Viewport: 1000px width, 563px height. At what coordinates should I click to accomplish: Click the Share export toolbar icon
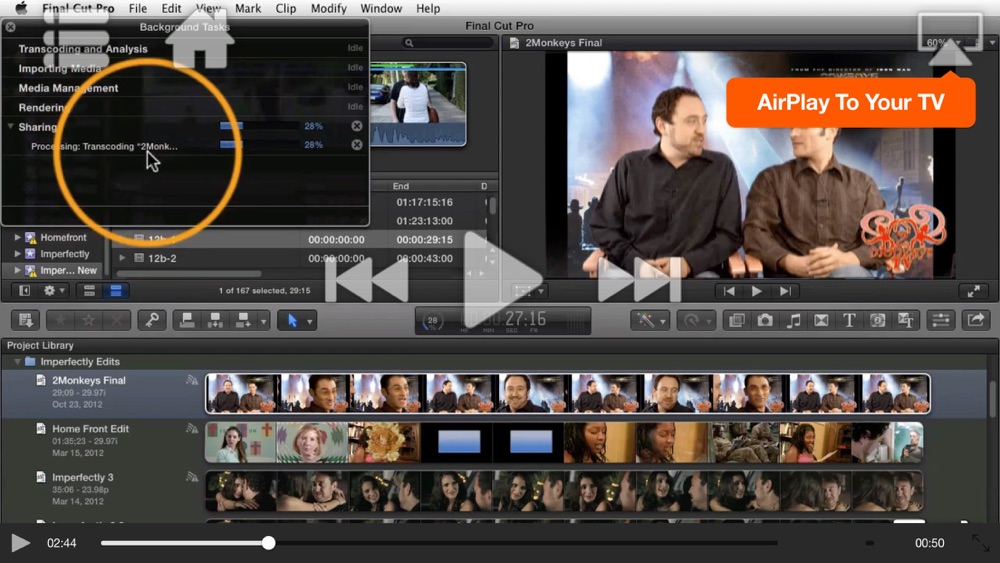pos(976,320)
